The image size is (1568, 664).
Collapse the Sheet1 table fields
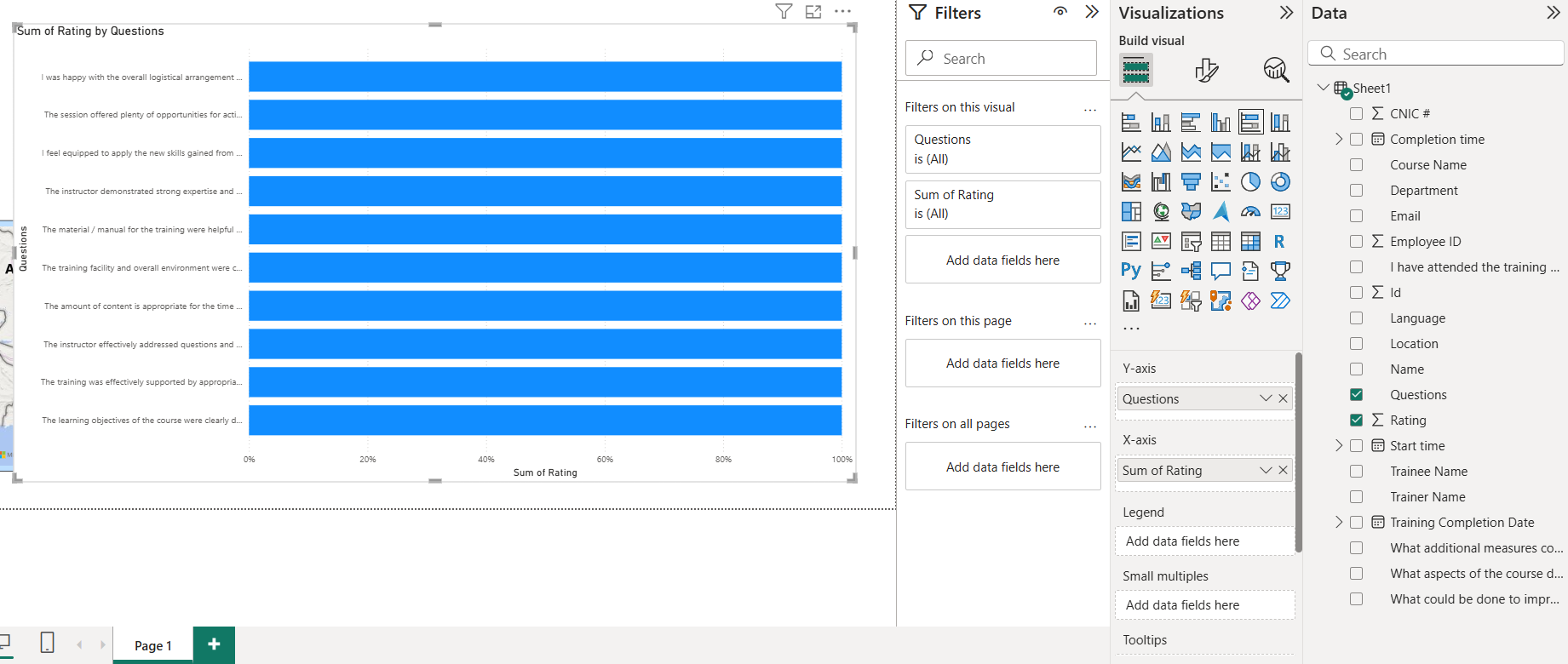tap(1323, 88)
